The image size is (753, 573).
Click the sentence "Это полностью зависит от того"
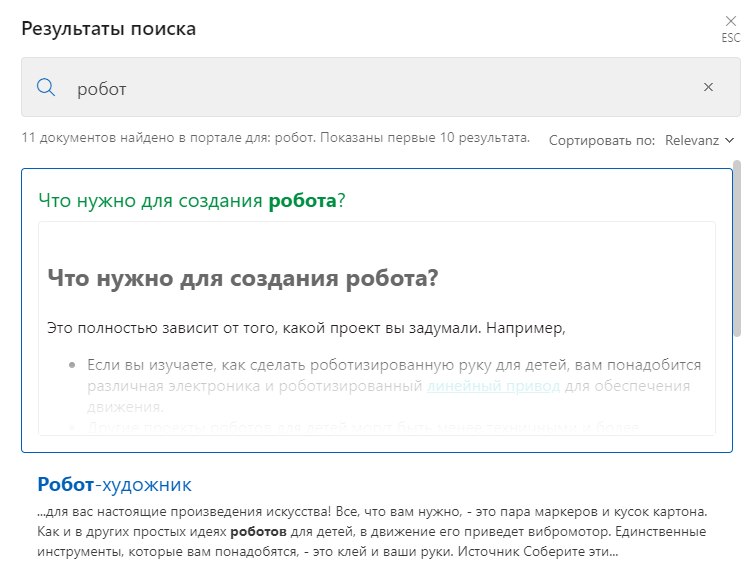(162, 328)
